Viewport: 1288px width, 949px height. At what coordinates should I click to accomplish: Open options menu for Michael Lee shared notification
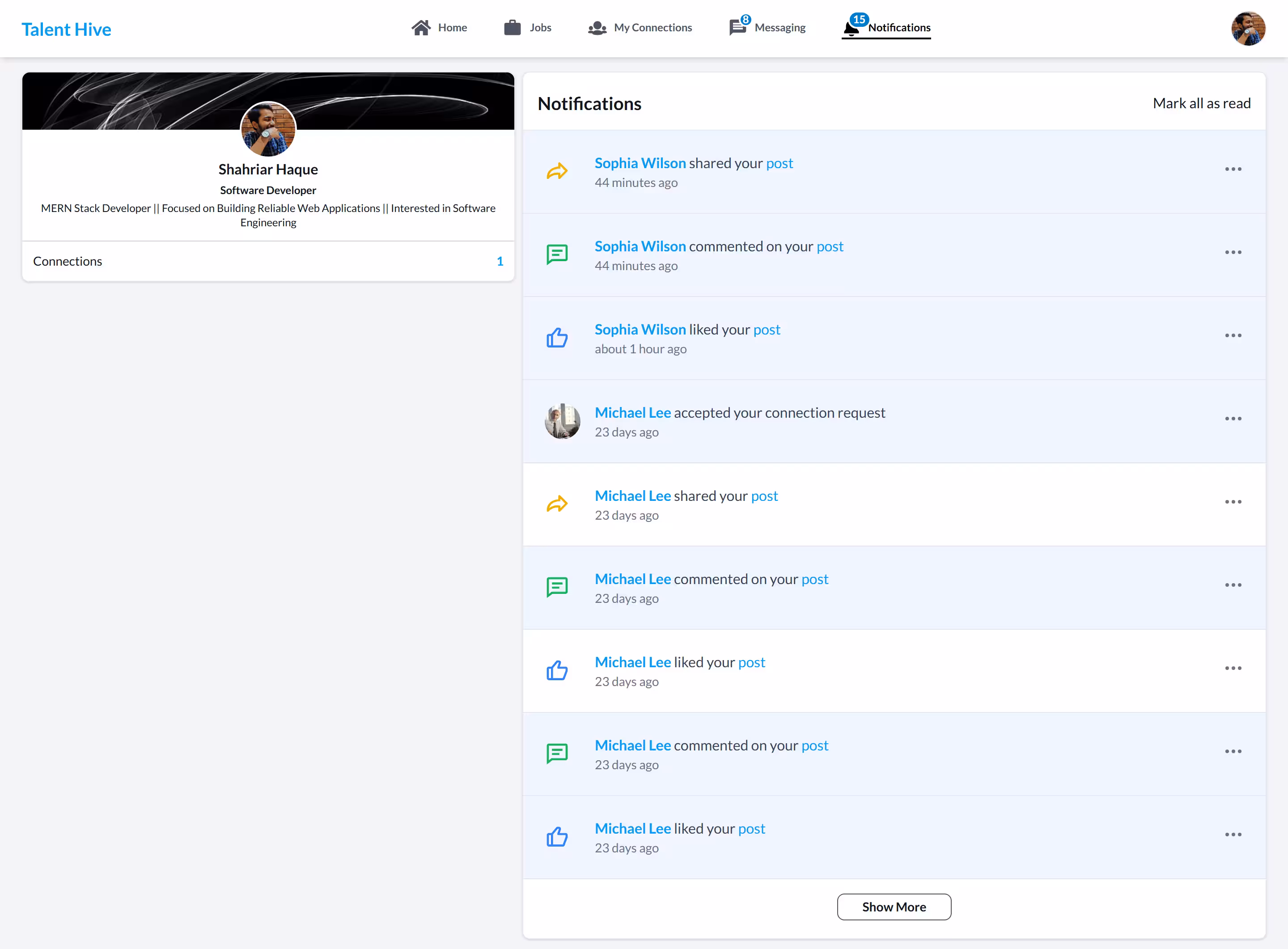coord(1233,502)
